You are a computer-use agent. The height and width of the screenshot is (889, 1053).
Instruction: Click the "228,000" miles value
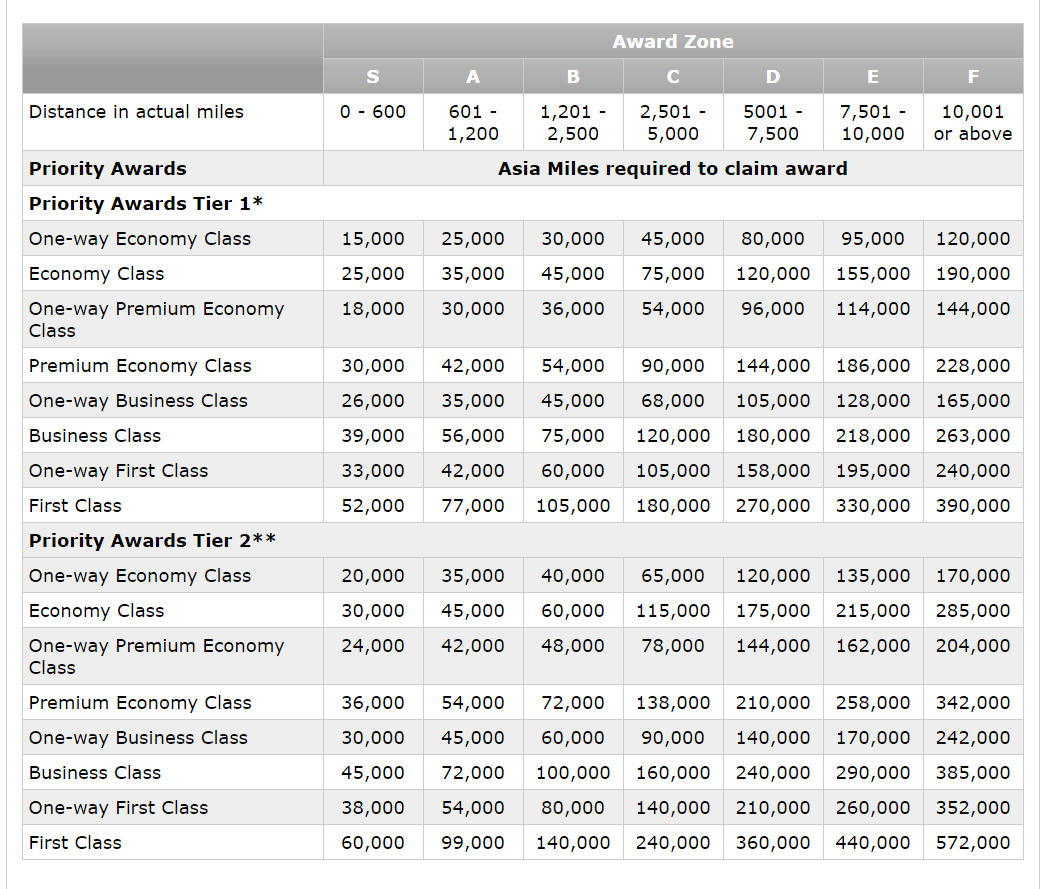coord(973,365)
